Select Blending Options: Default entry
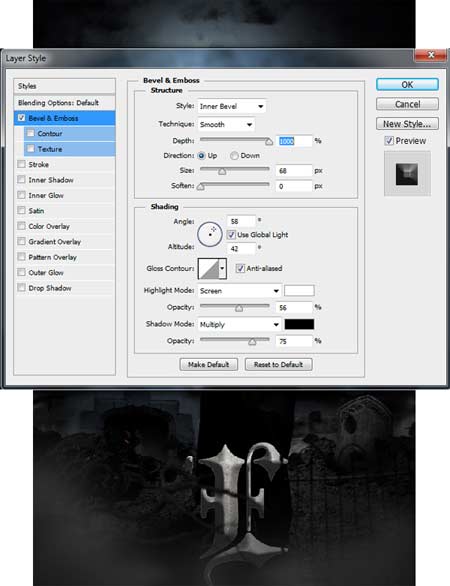This screenshot has height=586, width=450. [65, 103]
